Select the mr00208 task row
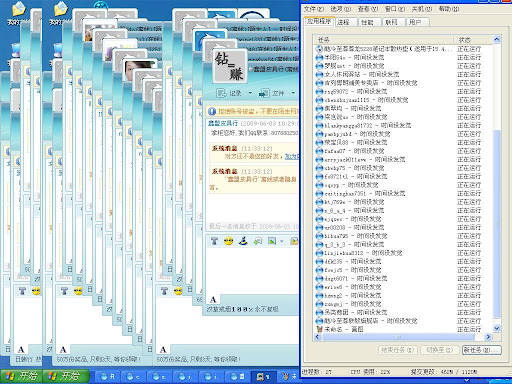 click(x=403, y=227)
